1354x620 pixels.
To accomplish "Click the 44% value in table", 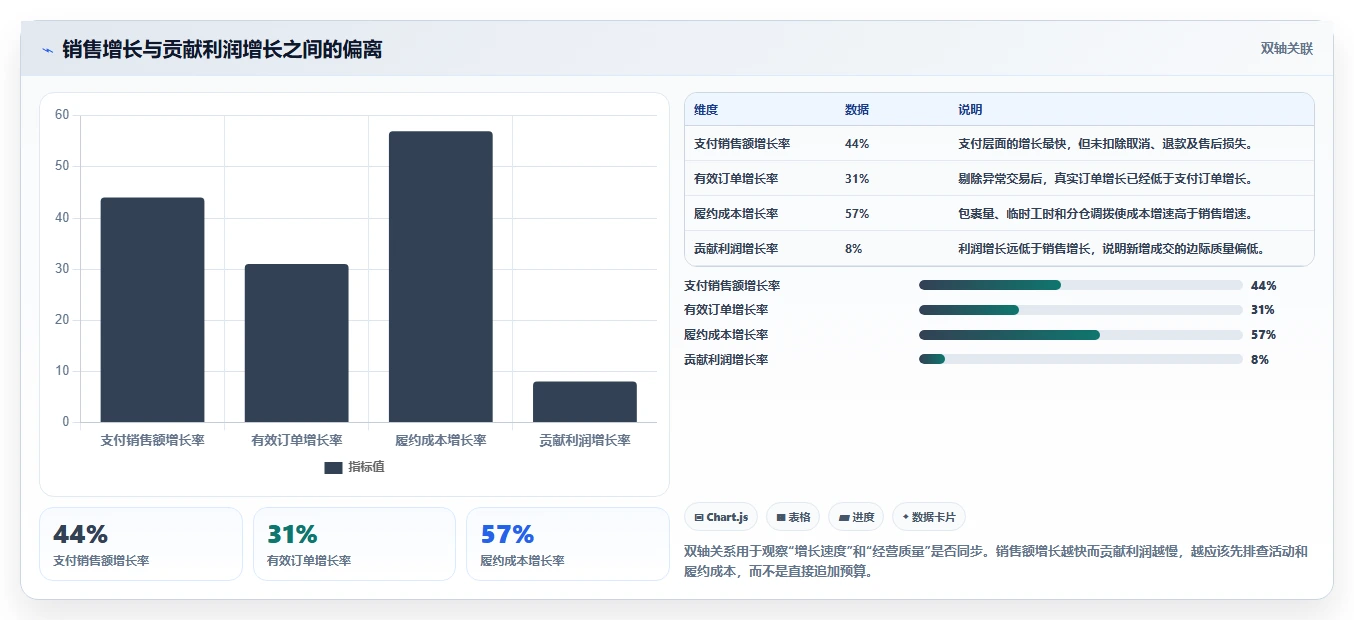I will [857, 144].
